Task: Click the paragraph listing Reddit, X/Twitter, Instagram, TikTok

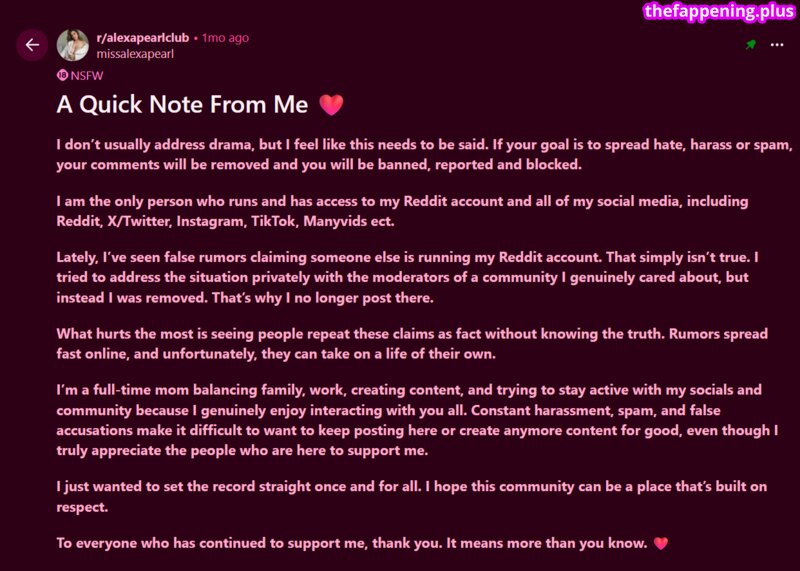Action: 403,211
